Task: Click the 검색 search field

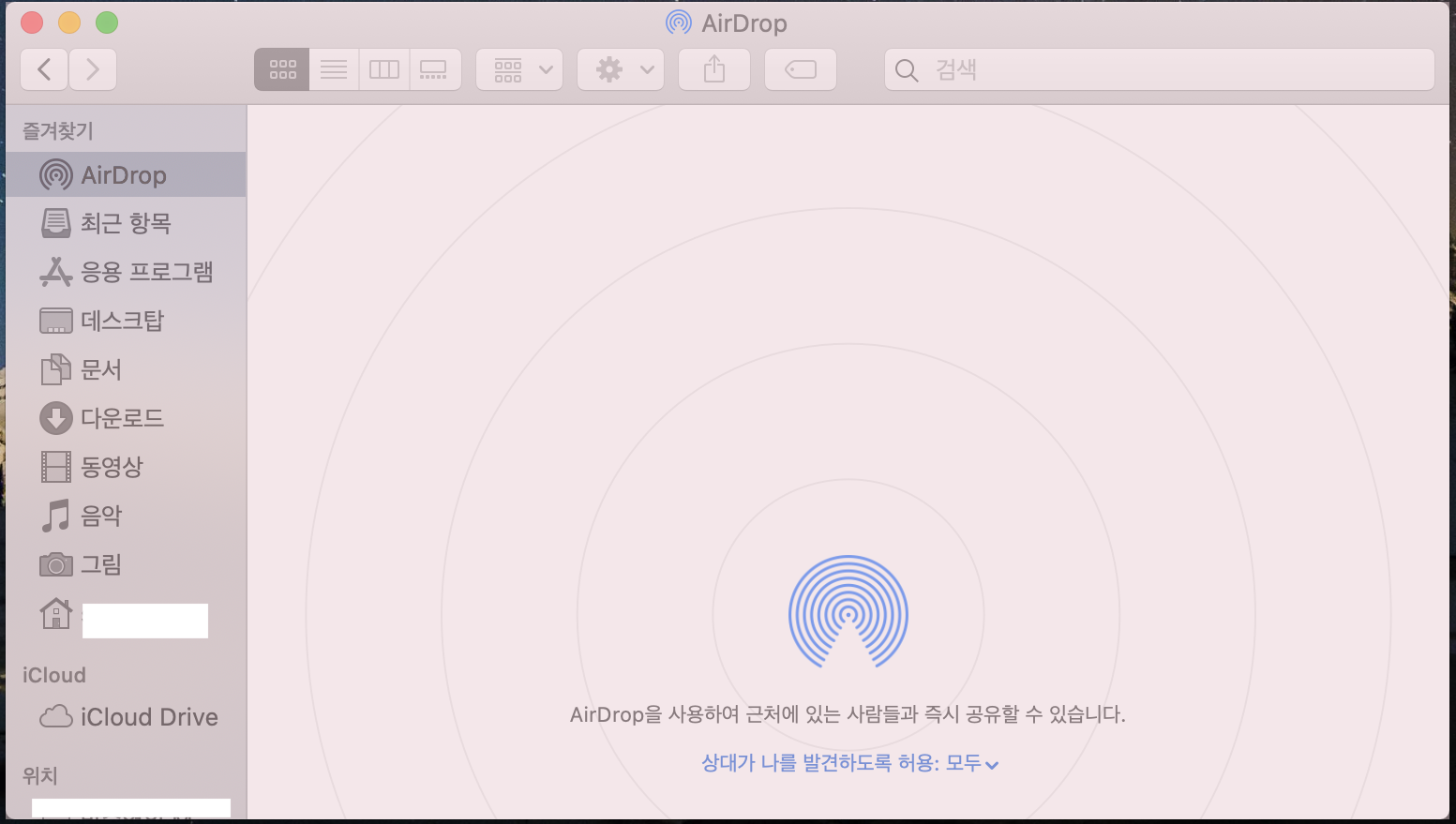Action: click(1160, 69)
